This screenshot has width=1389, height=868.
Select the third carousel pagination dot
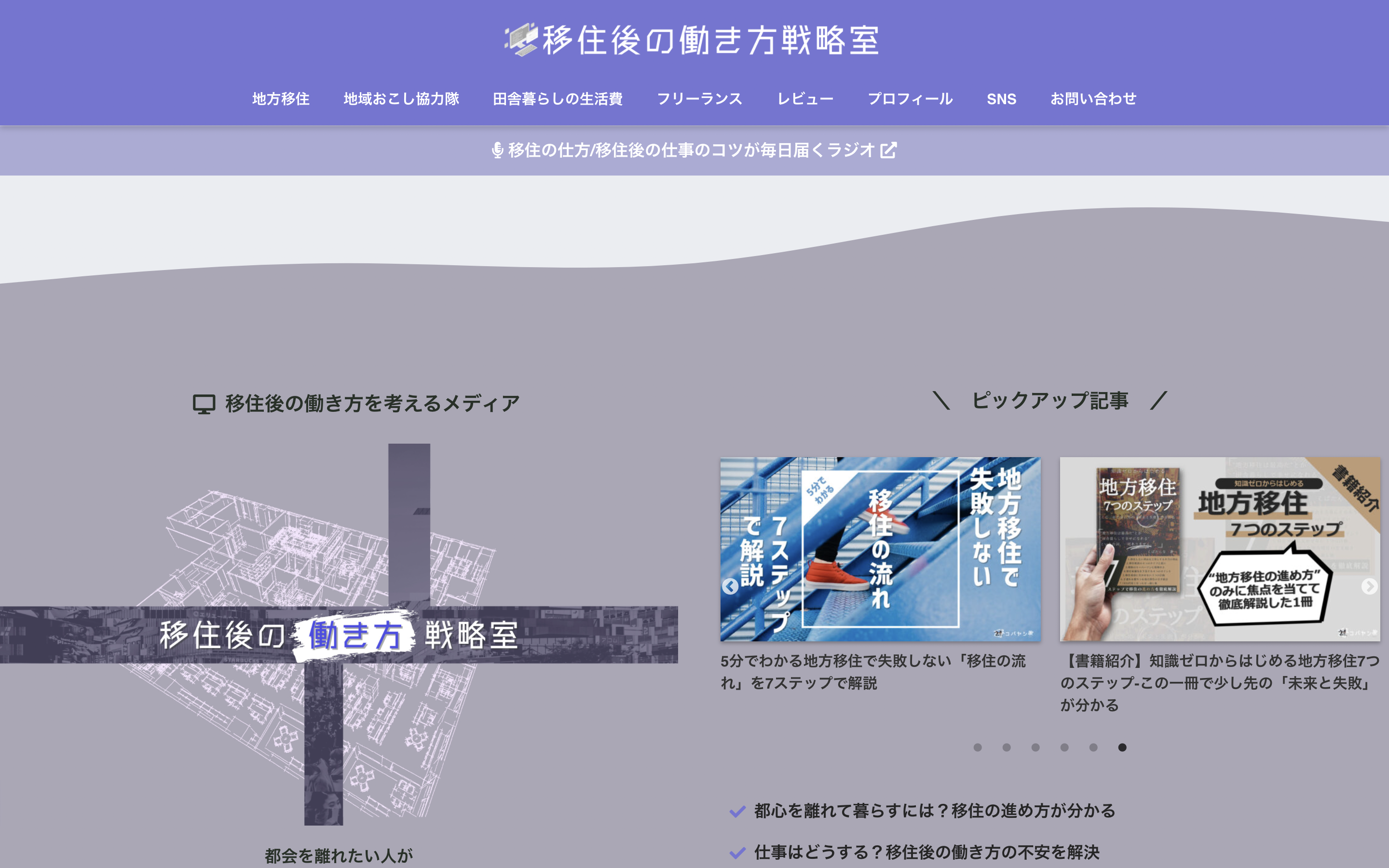click(x=1035, y=747)
